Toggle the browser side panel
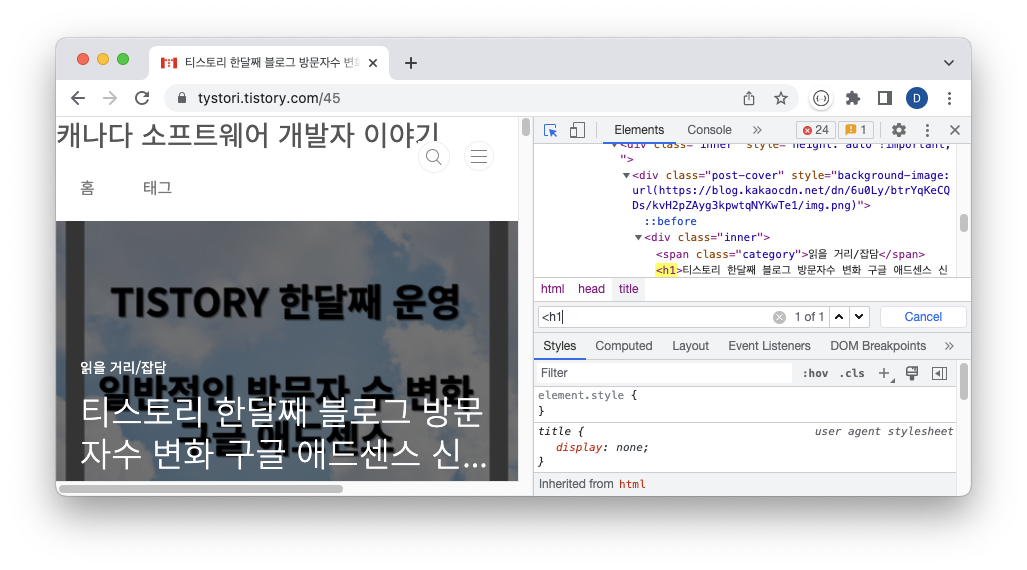Screen dimensions: 1027x570 tap(885, 98)
